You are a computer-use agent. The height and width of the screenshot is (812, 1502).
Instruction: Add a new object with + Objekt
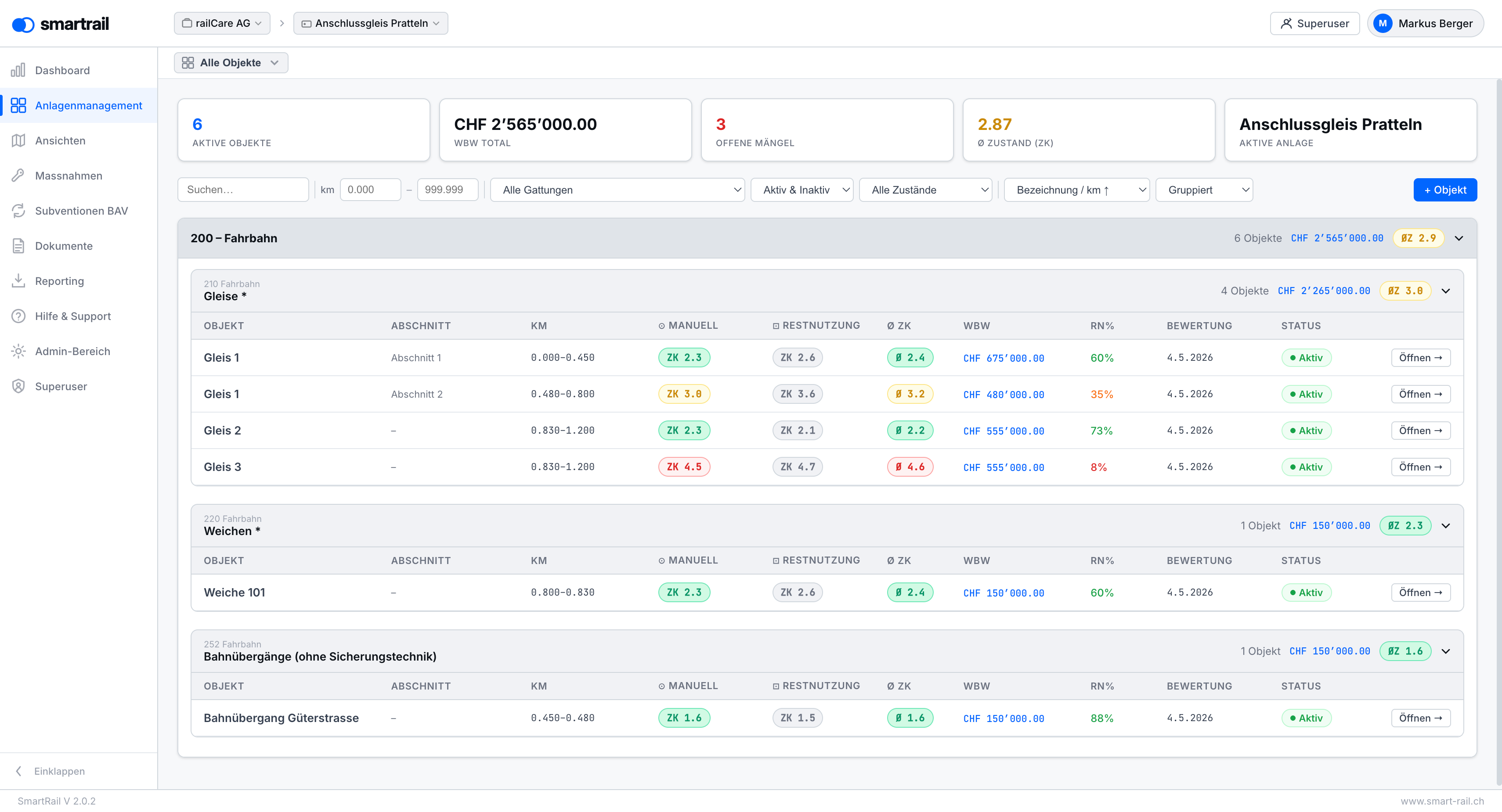click(1445, 190)
